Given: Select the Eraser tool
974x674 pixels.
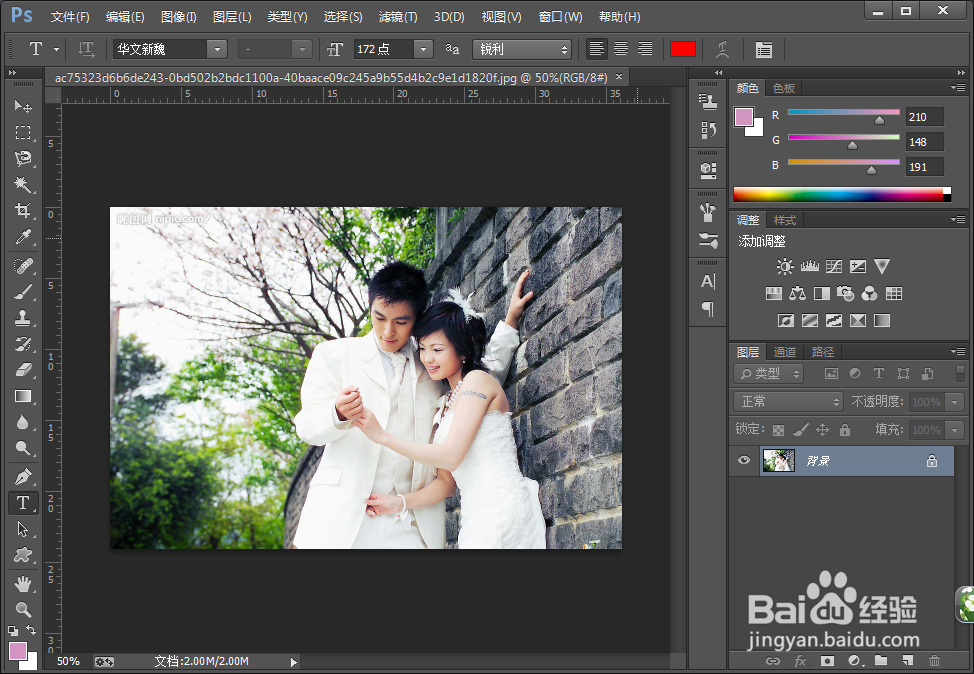Looking at the screenshot, I should pyautogui.click(x=23, y=370).
